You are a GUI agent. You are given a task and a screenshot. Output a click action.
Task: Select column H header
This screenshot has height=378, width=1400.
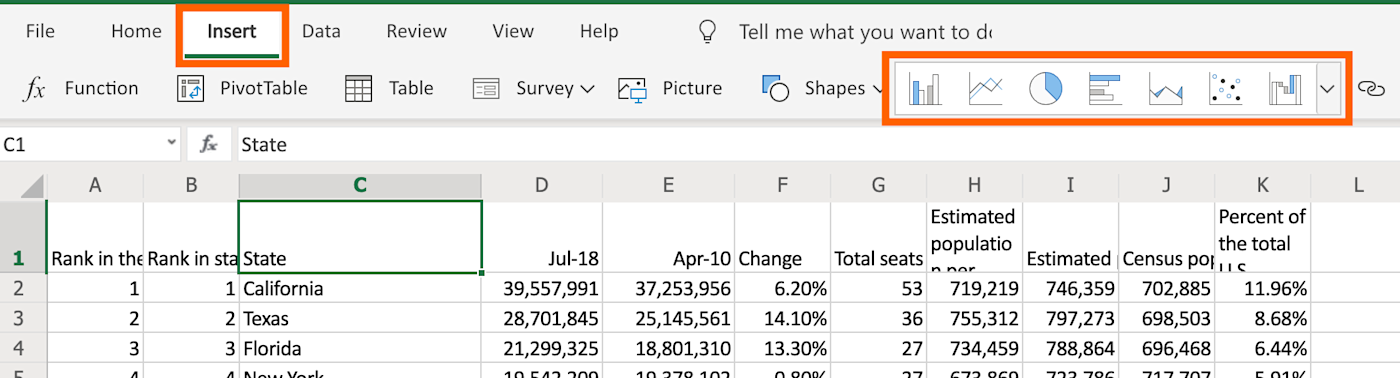pos(974,185)
